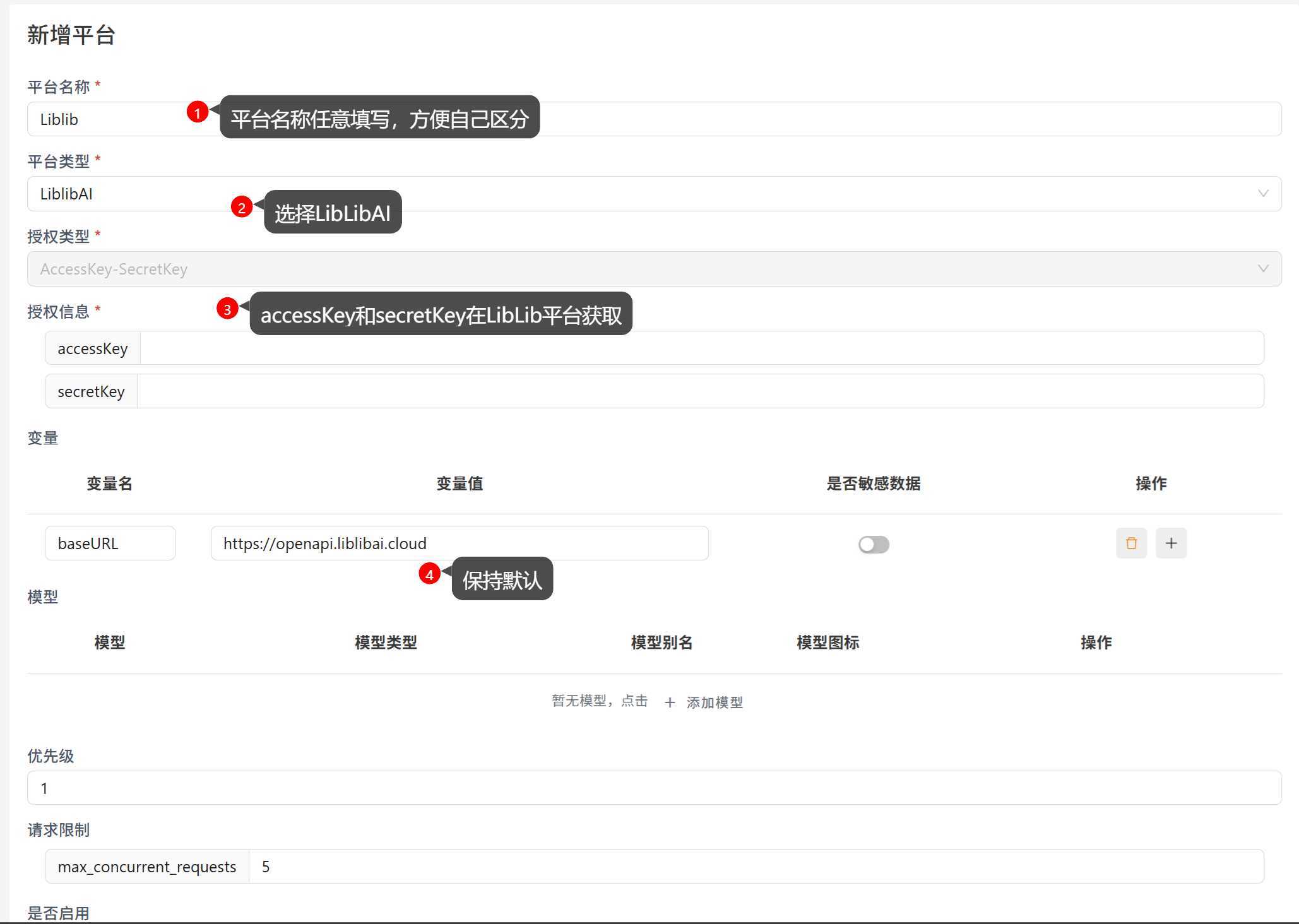Click the plus icon beside 添加模型
Screen dimensions: 1299x924
(670, 702)
